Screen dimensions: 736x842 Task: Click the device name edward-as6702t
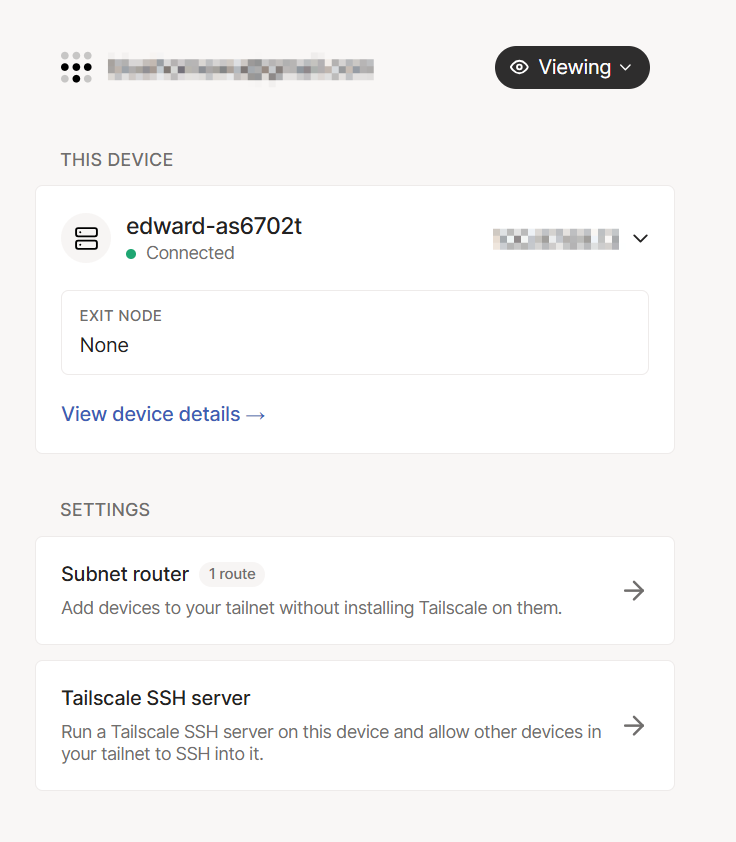pyautogui.click(x=214, y=226)
